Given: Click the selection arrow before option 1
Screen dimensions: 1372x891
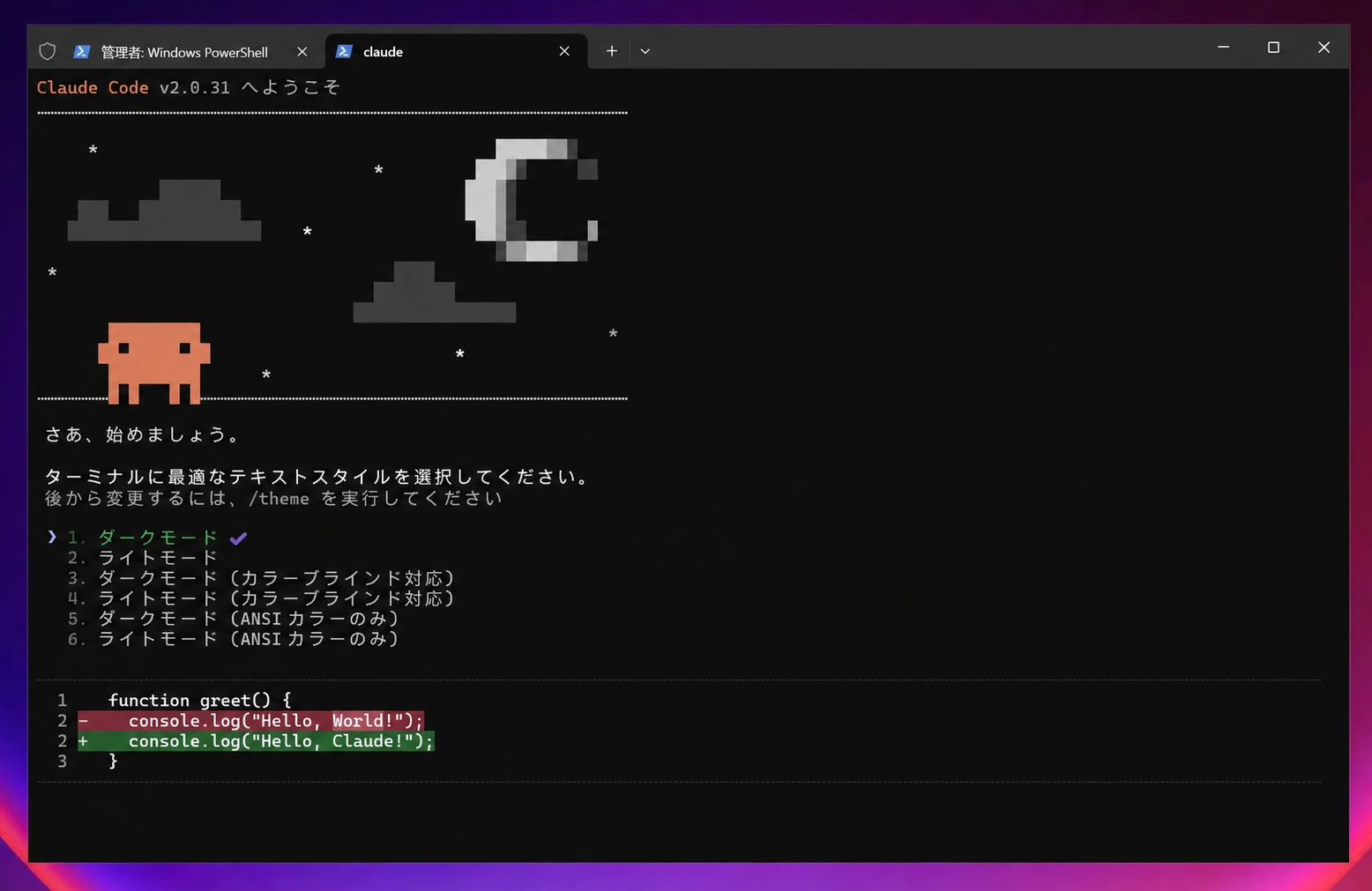Looking at the screenshot, I should [x=52, y=537].
